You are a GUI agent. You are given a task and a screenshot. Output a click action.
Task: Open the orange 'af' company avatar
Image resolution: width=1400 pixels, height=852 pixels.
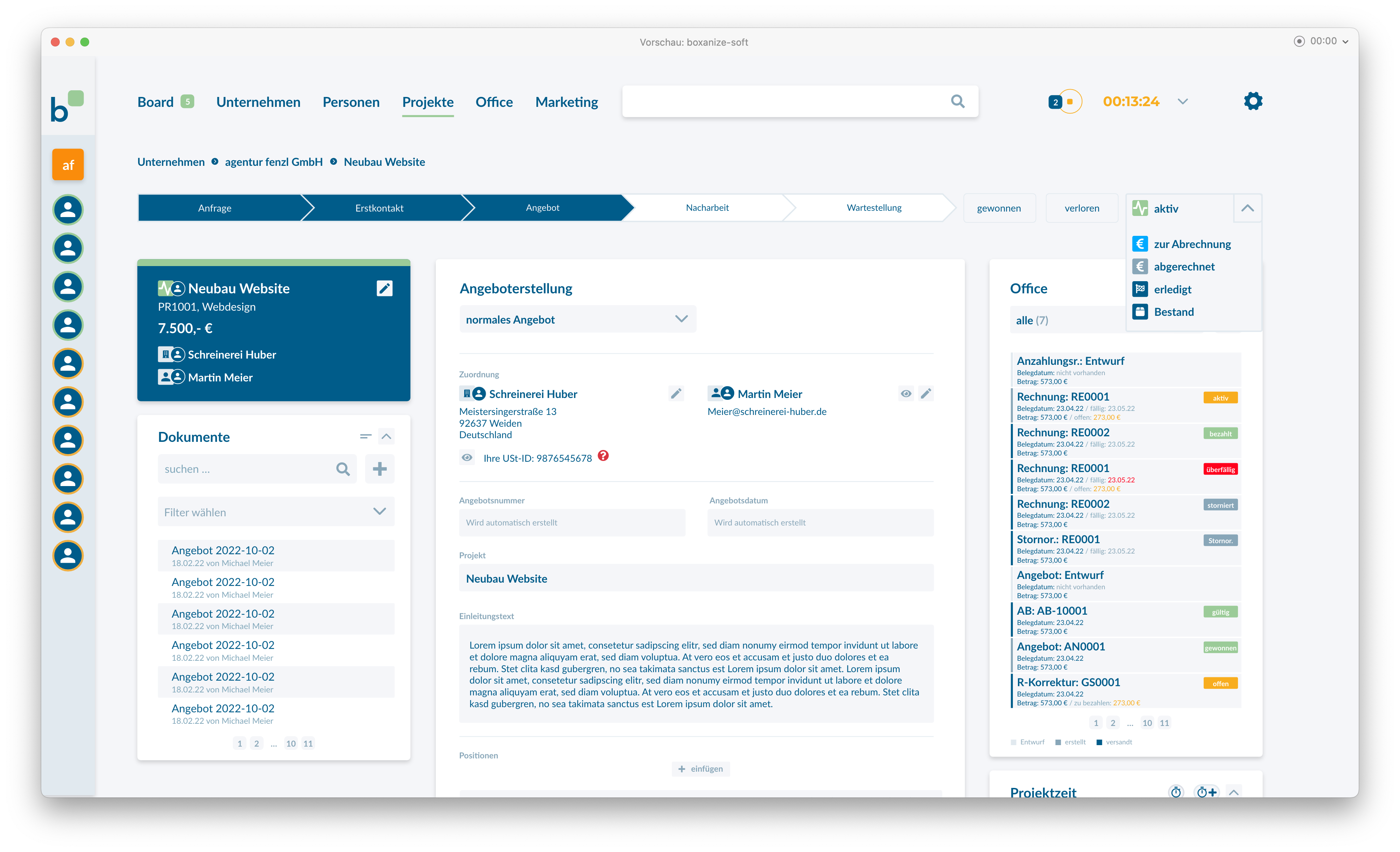68,165
